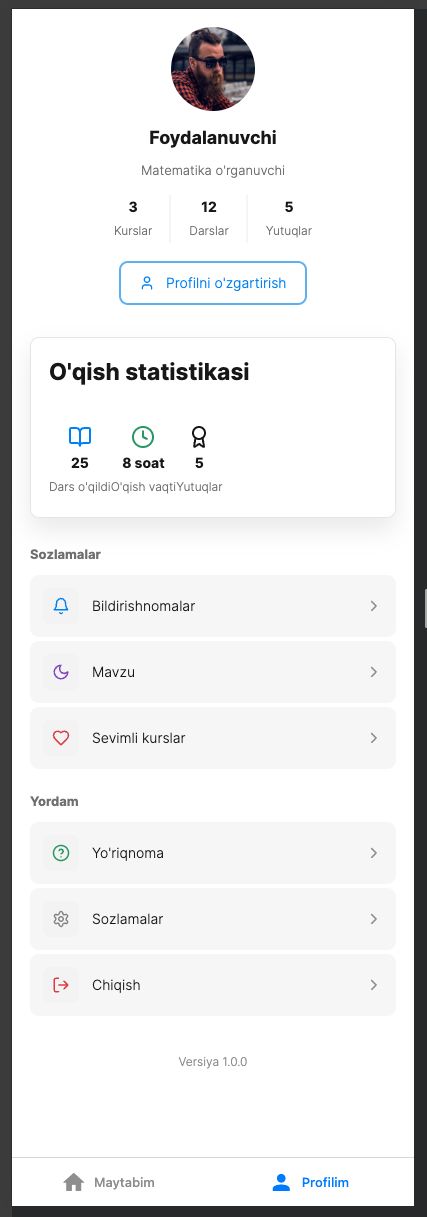Click the profile avatar photo

click(213, 68)
